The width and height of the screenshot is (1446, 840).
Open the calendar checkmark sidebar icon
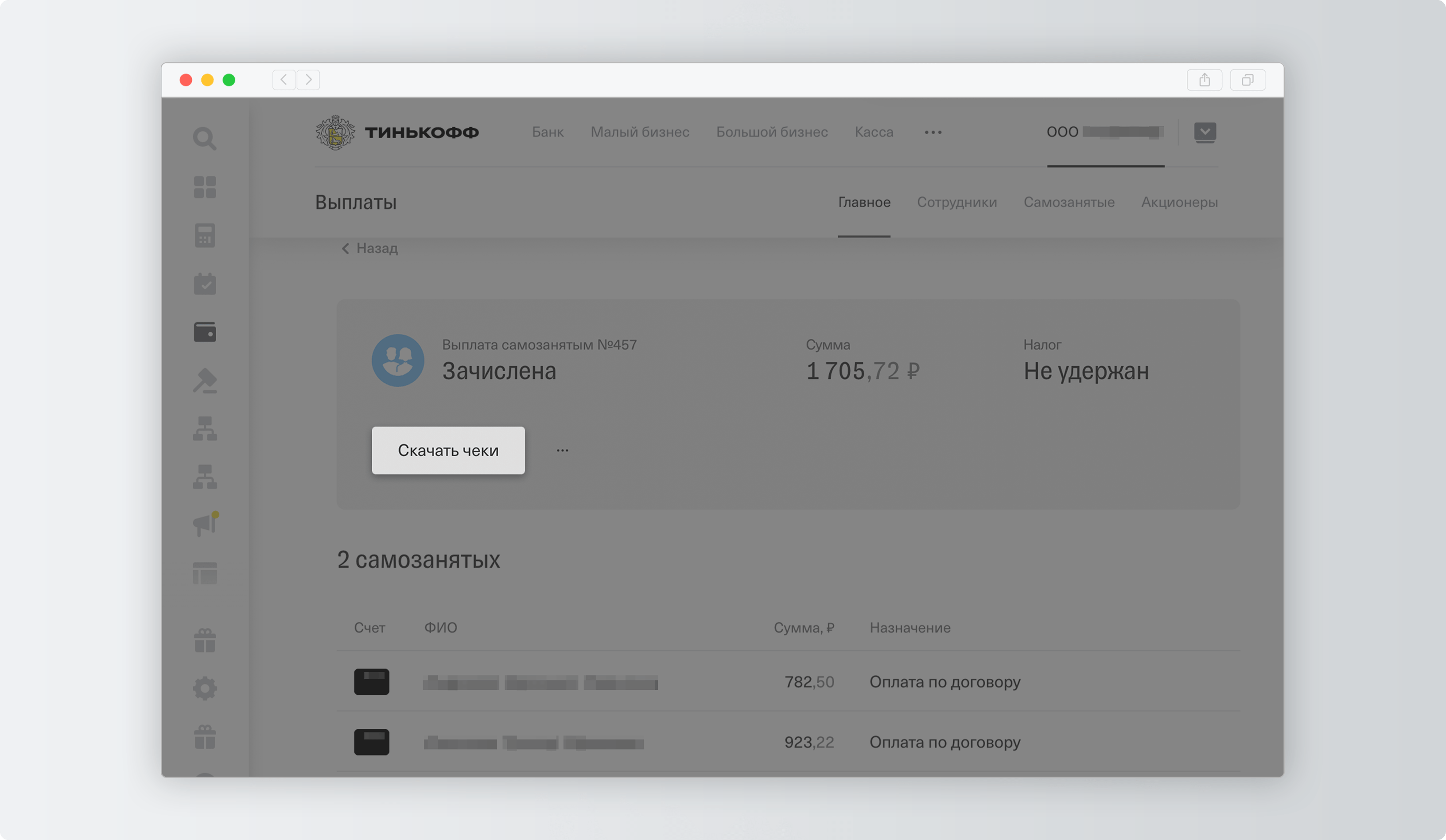(x=204, y=284)
